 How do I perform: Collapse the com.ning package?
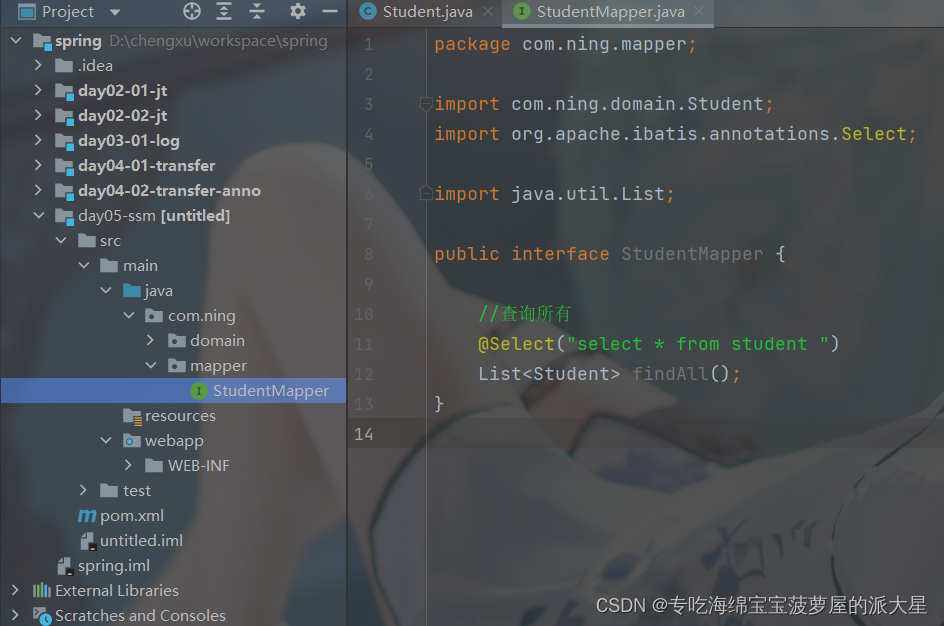pos(129,315)
